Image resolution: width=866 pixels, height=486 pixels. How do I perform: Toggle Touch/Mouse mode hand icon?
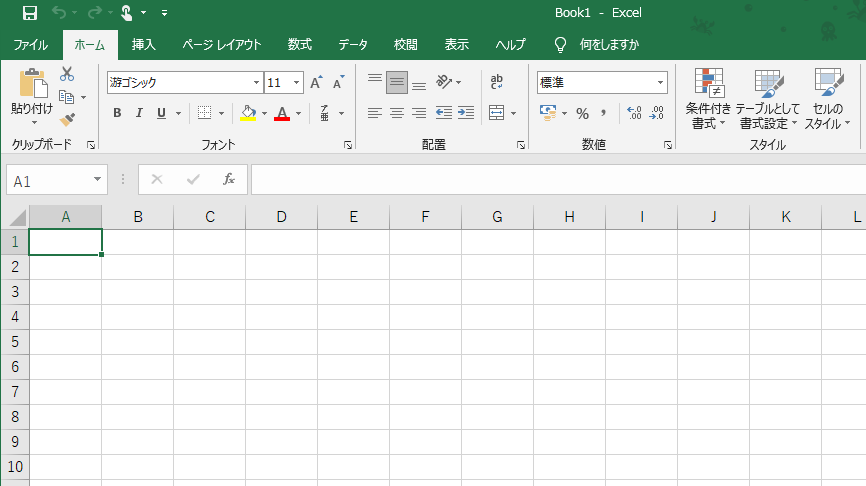pyautogui.click(x=126, y=13)
